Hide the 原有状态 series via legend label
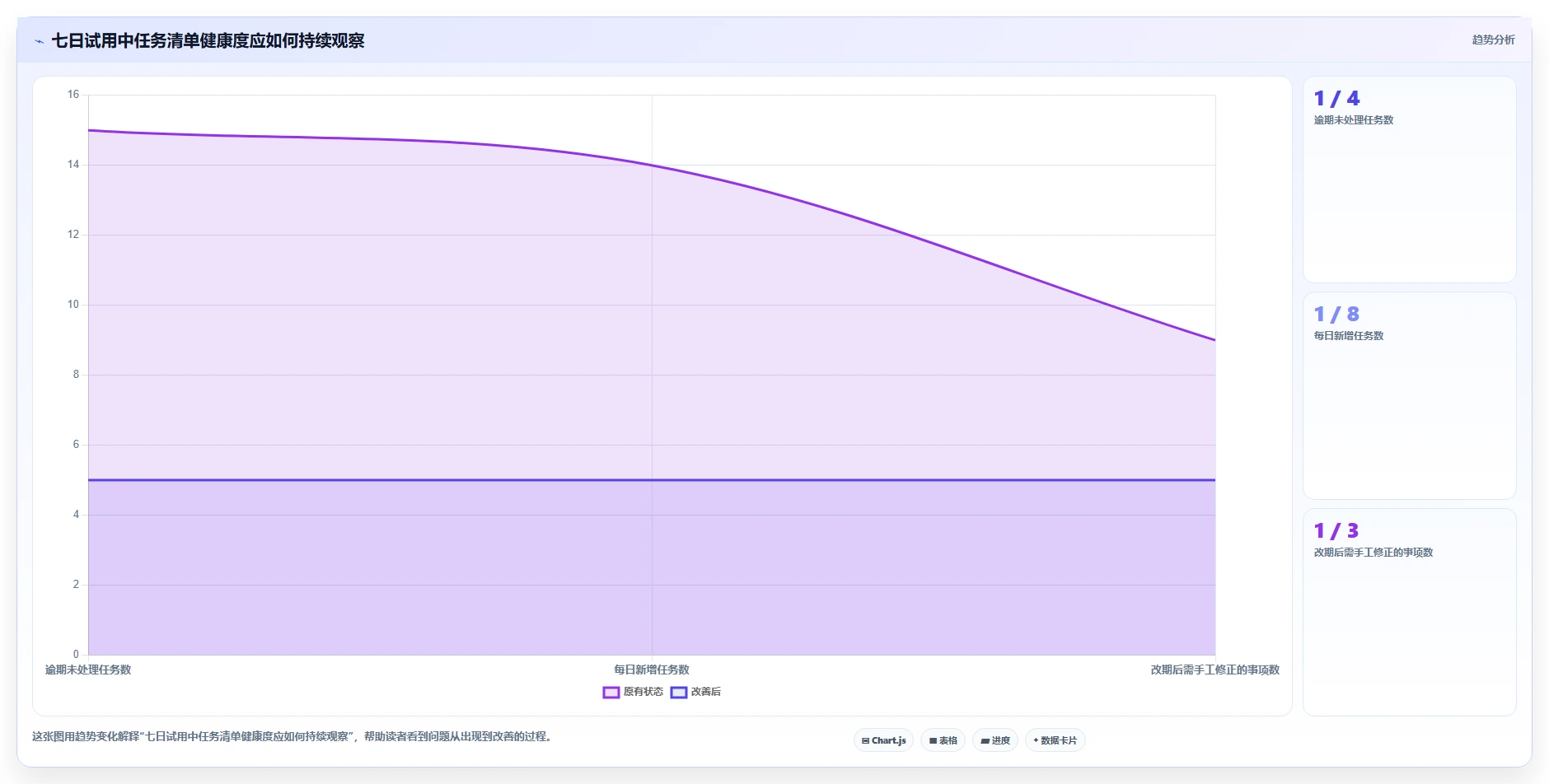Viewport: 1549px width, 784px height. [643, 692]
